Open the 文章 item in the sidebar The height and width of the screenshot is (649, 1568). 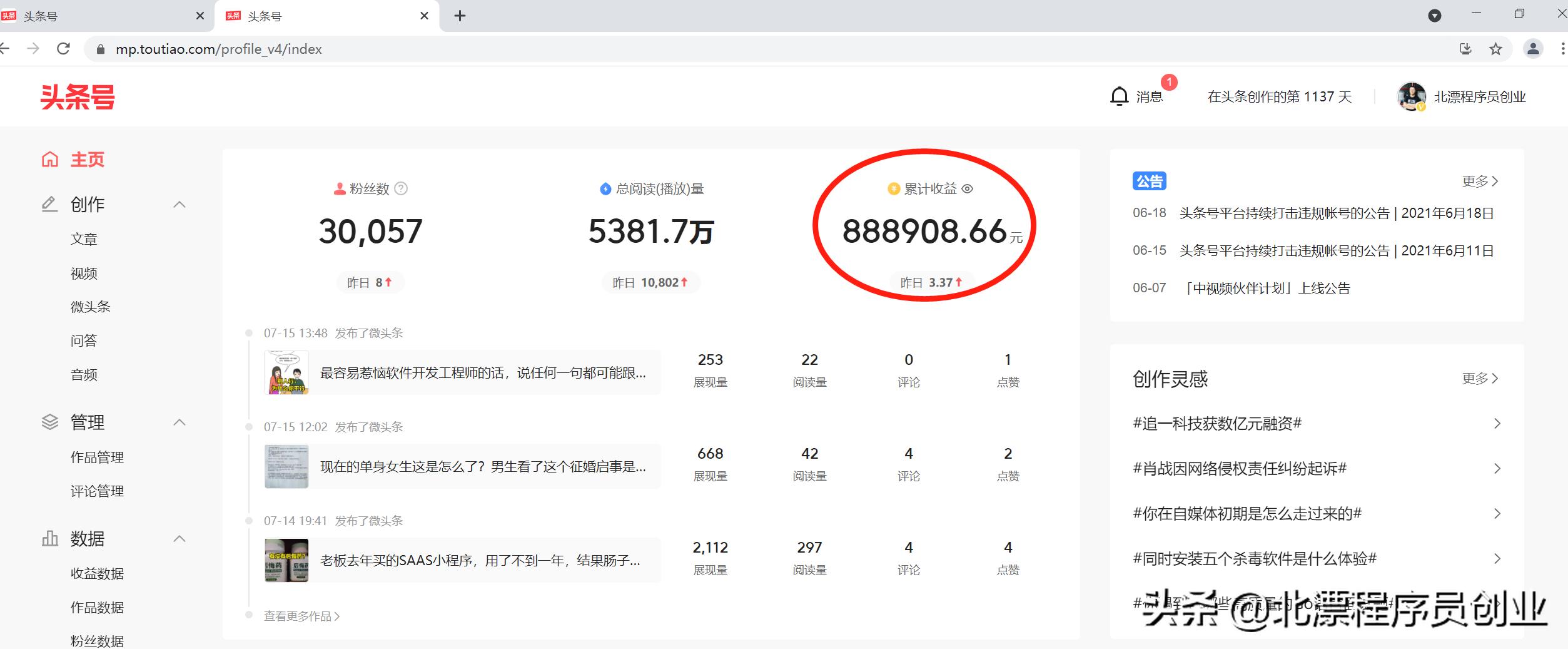pos(84,239)
